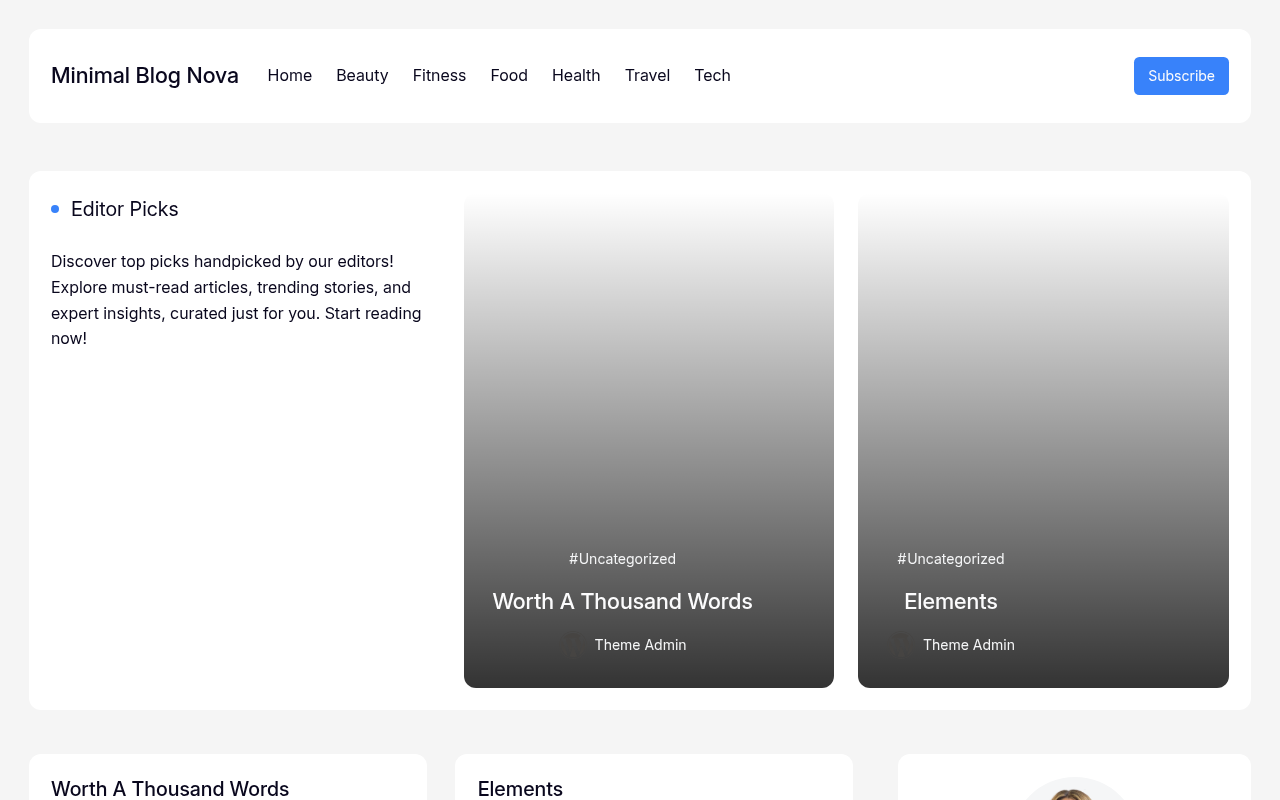
Task: Select Food in the navigation
Action: point(509,76)
